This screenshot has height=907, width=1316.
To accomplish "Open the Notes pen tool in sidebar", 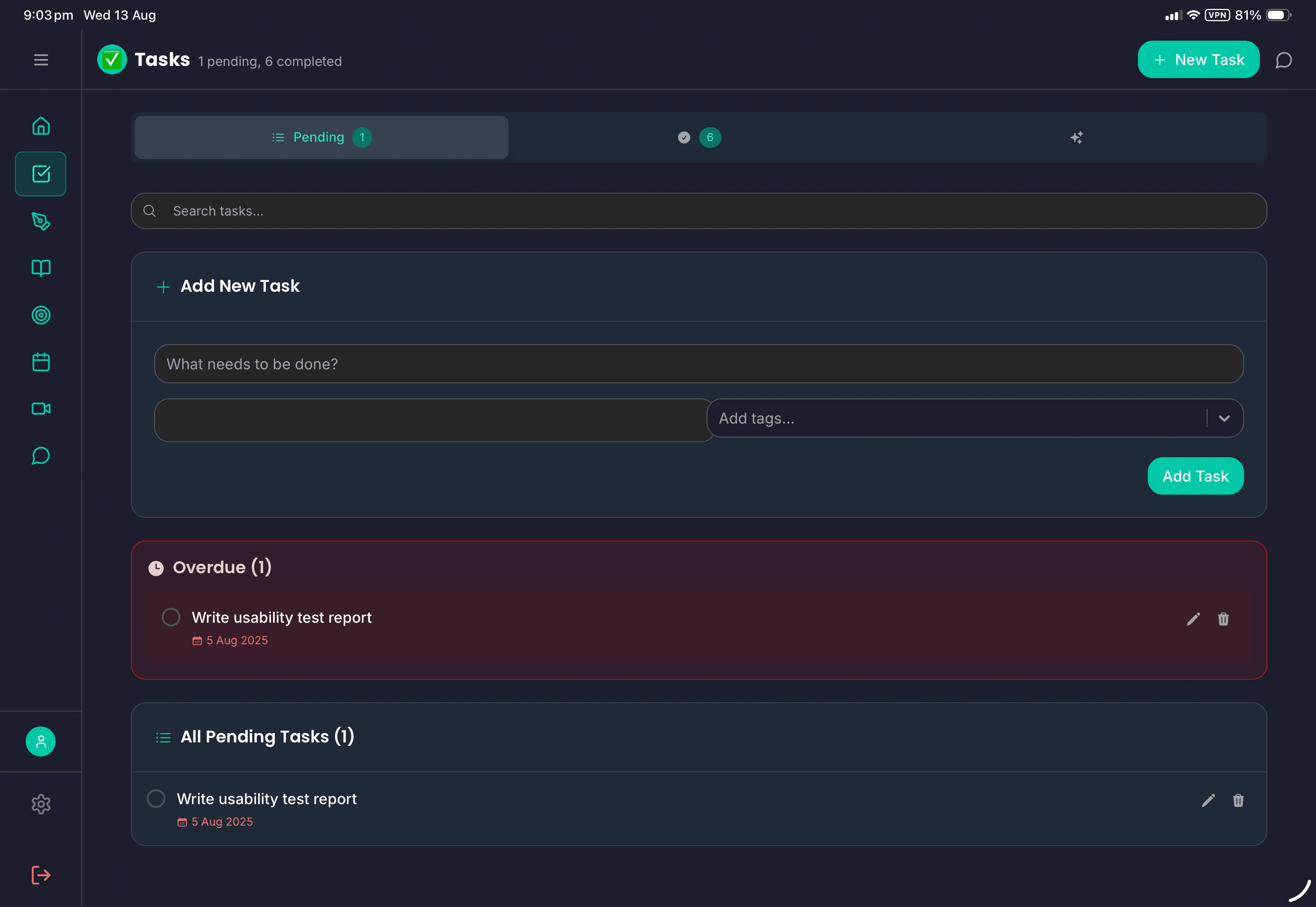I will (x=40, y=222).
